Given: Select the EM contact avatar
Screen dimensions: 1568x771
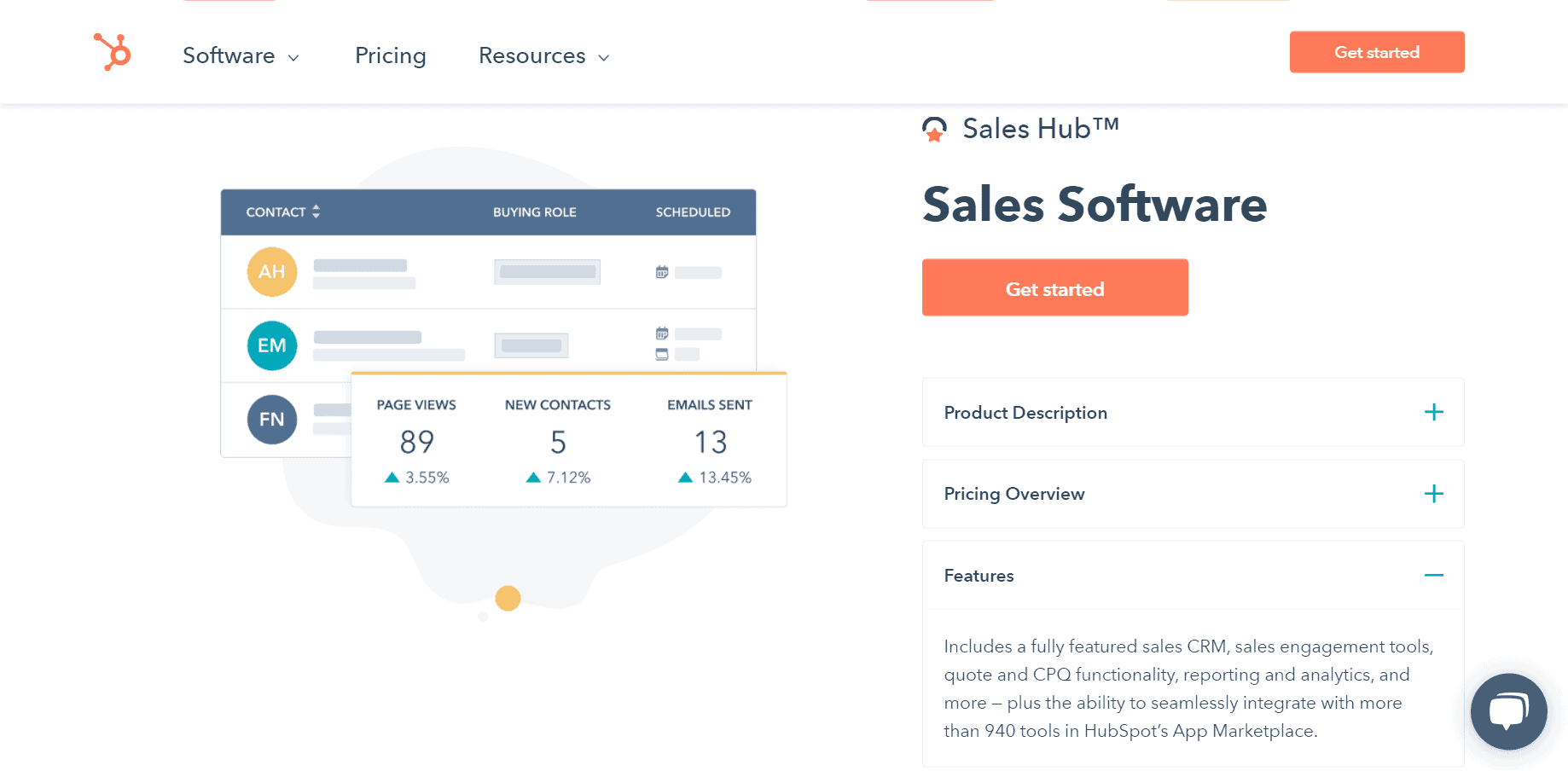Looking at the screenshot, I should (271, 345).
